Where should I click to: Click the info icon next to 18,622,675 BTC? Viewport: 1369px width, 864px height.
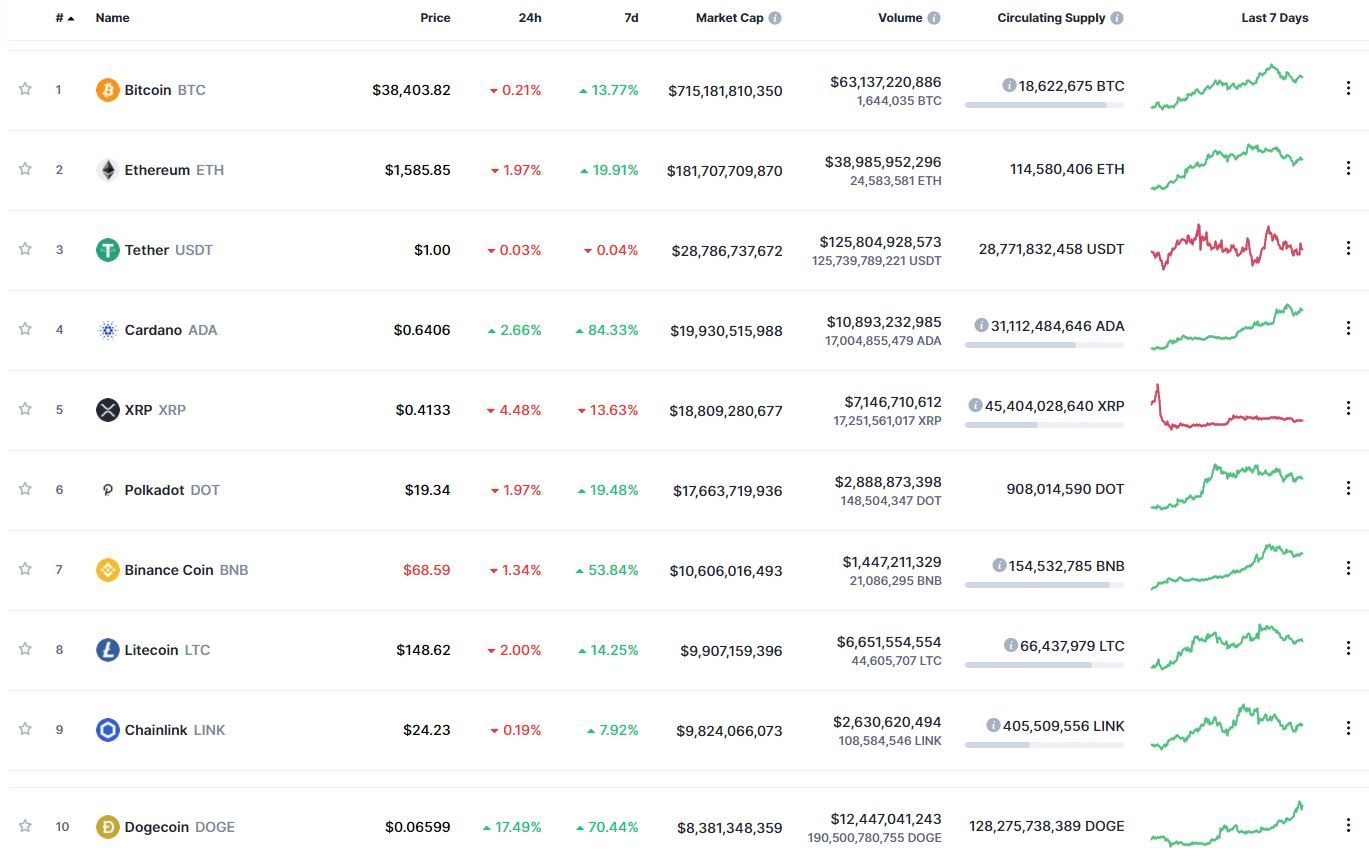[x=1010, y=86]
